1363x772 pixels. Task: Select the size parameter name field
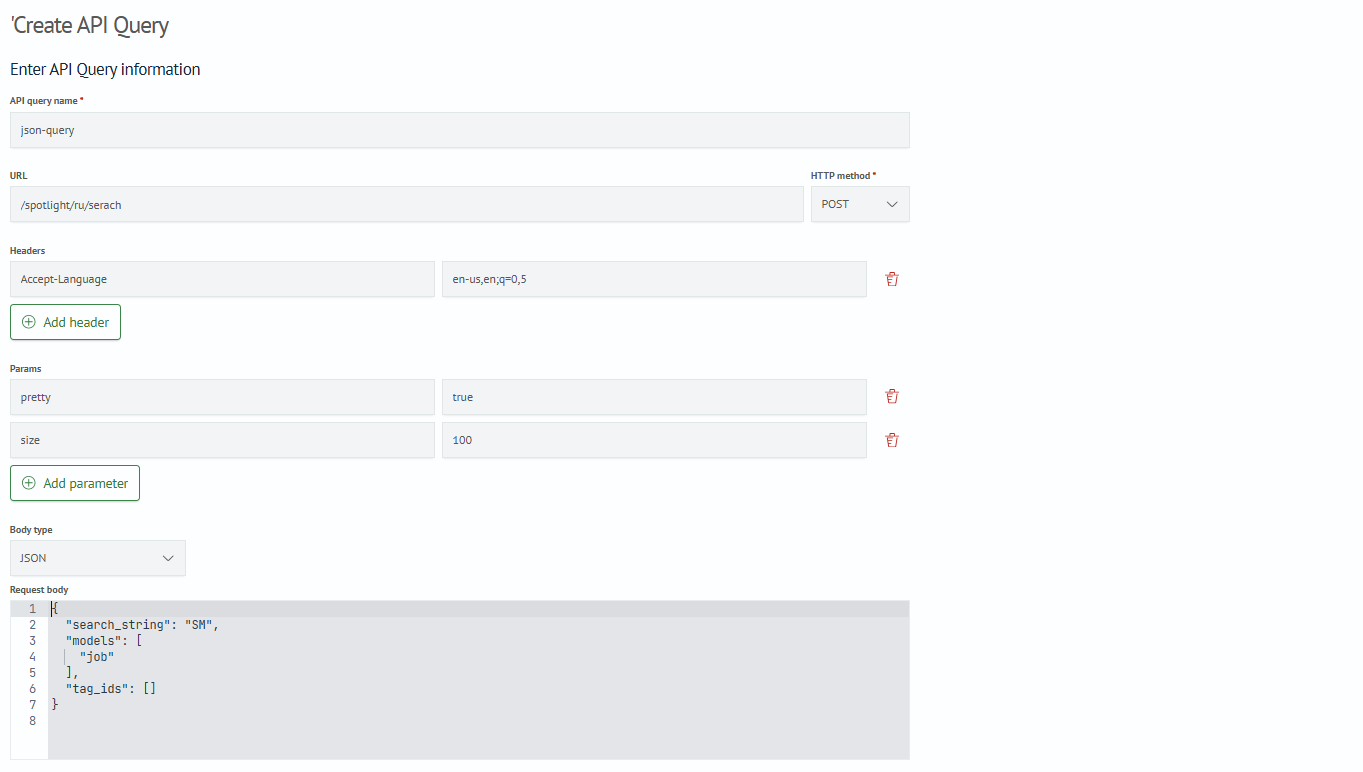(x=222, y=440)
